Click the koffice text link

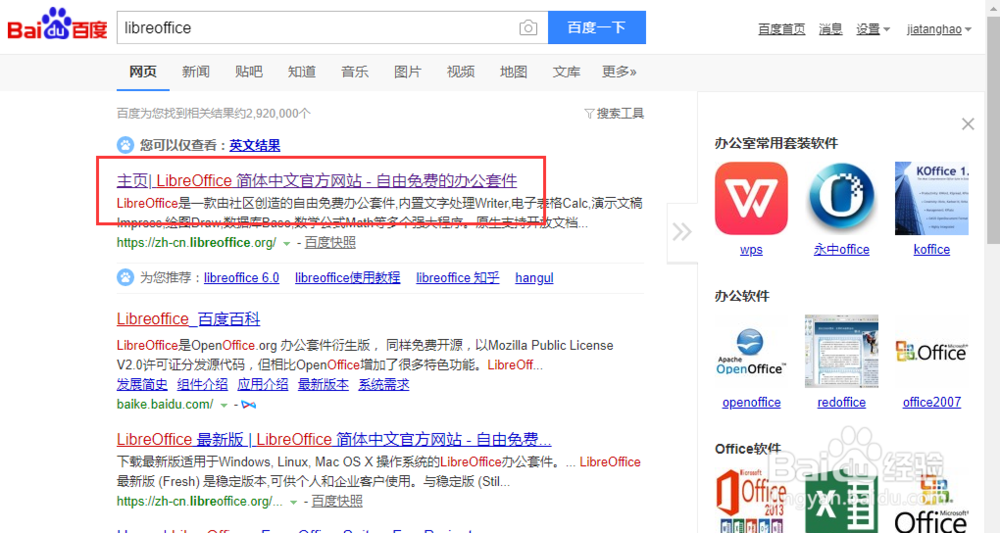pos(931,249)
